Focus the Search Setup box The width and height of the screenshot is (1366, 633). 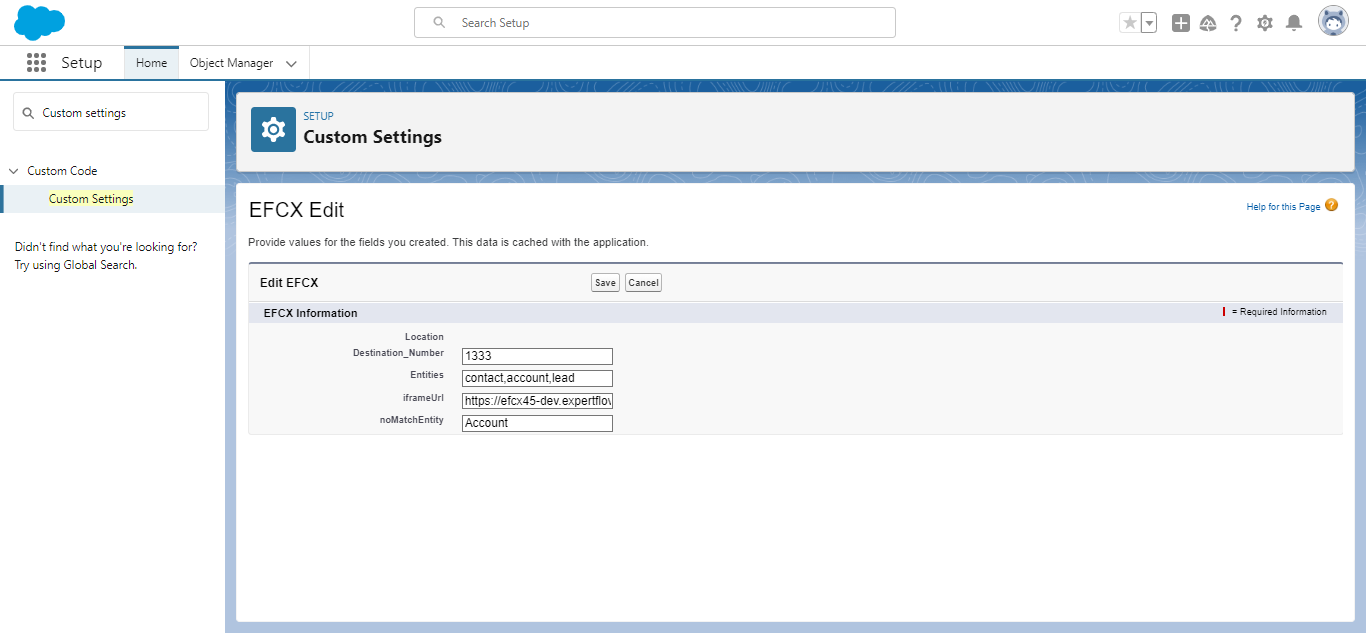[x=655, y=23]
